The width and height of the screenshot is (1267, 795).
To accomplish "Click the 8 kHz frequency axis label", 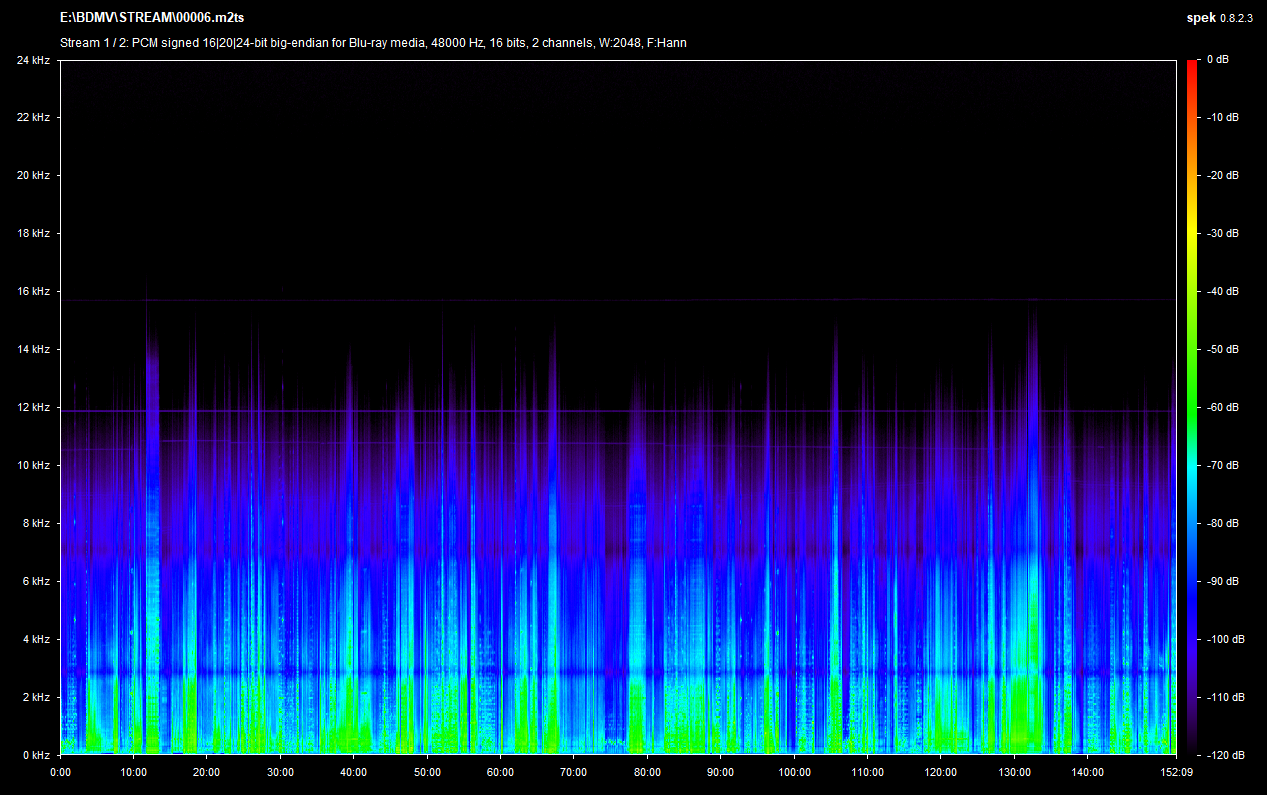I will (x=35, y=524).
